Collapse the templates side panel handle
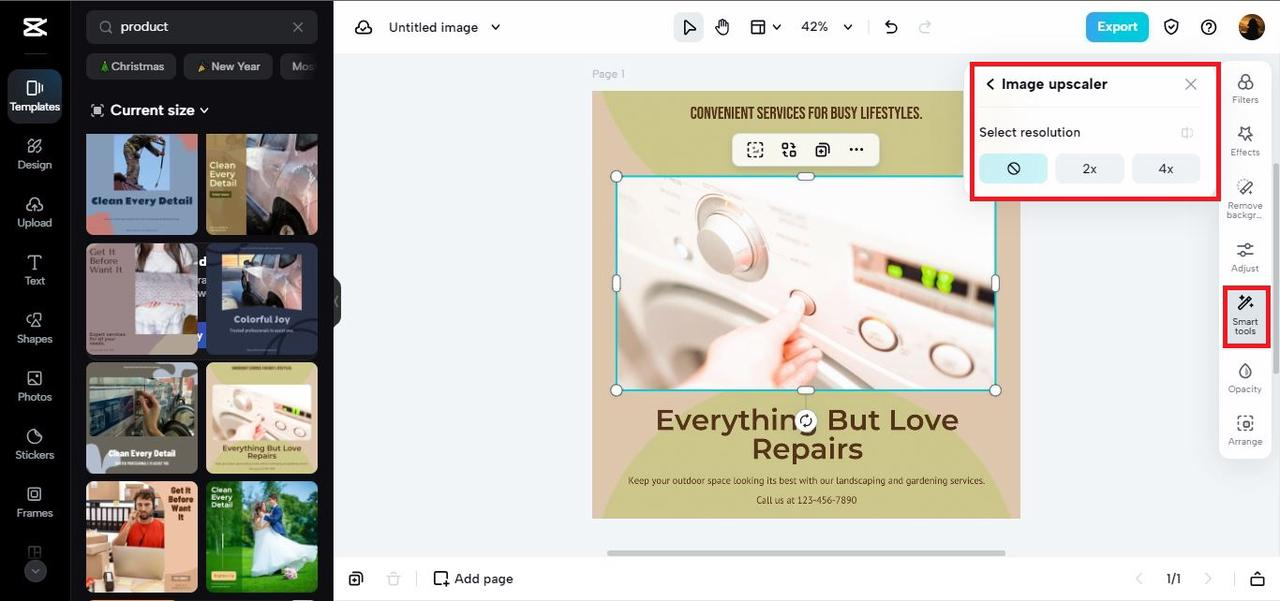1280x601 pixels. tap(337, 301)
